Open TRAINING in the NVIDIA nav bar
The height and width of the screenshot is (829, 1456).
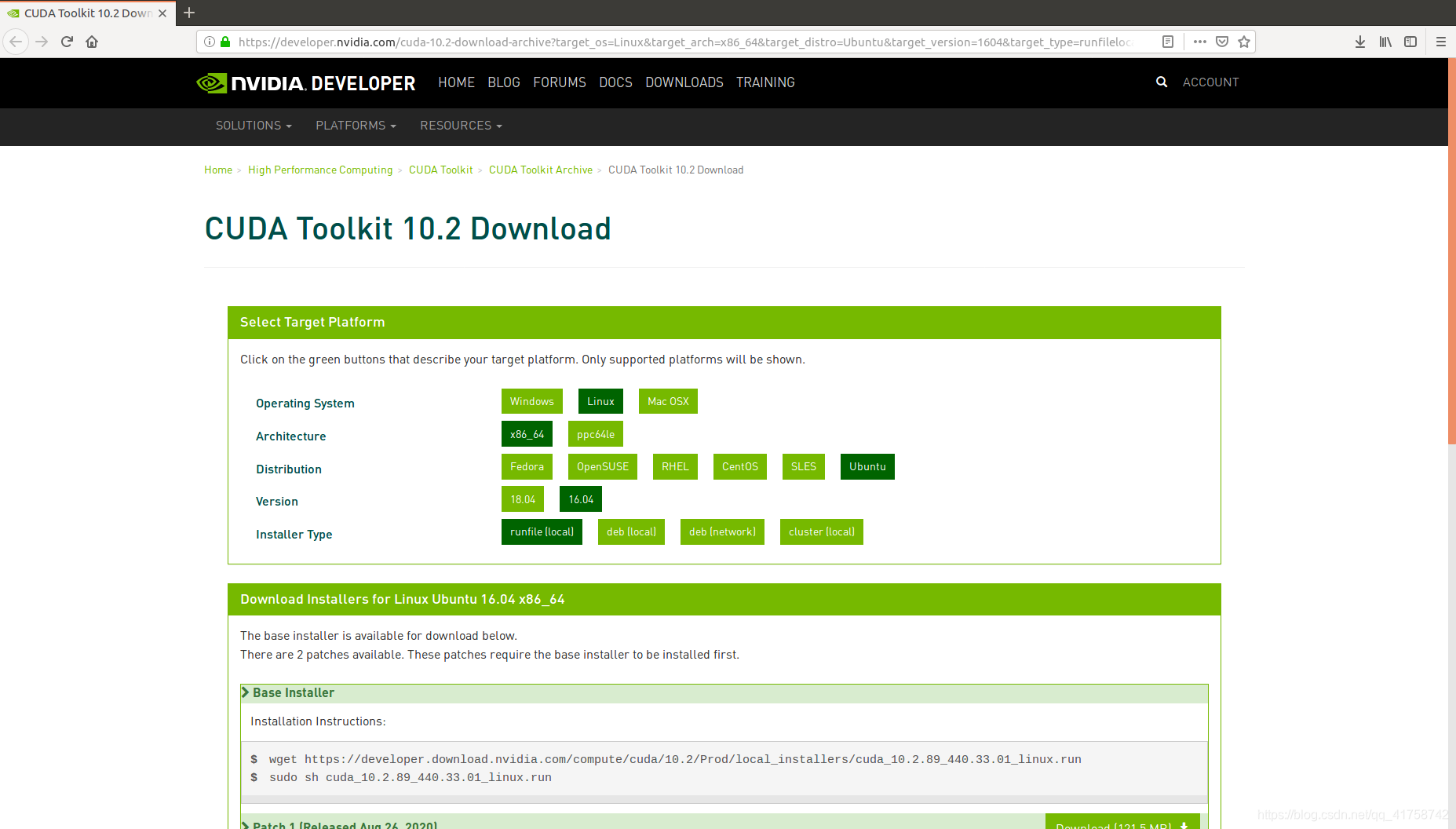765,82
